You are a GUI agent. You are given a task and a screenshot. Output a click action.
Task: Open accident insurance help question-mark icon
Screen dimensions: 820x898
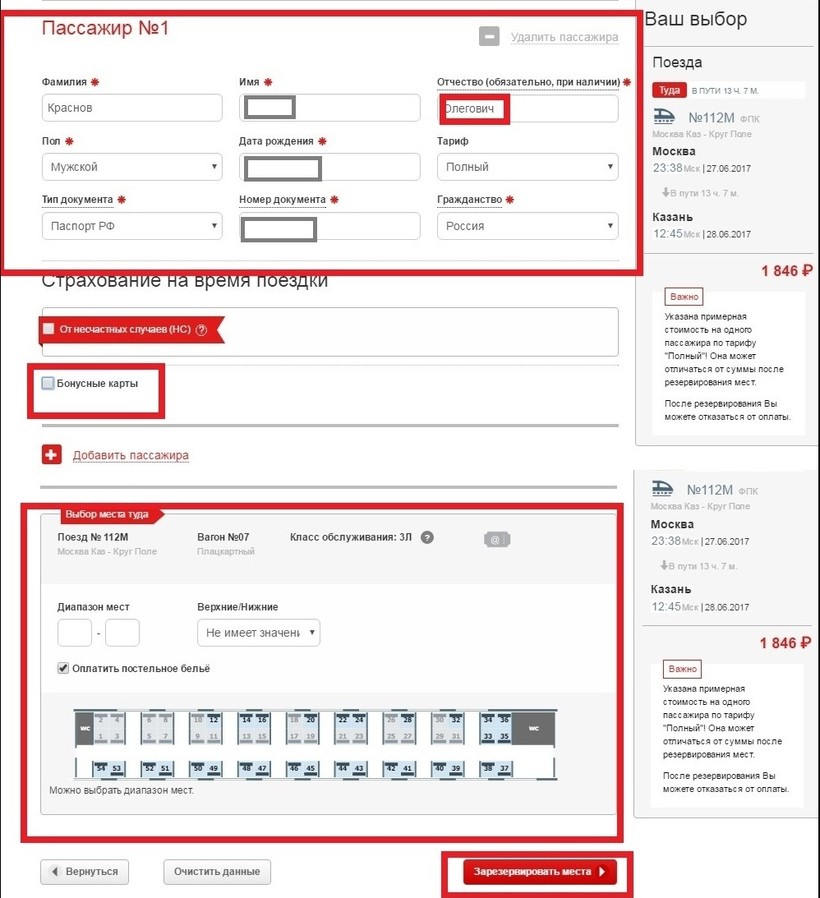201,330
